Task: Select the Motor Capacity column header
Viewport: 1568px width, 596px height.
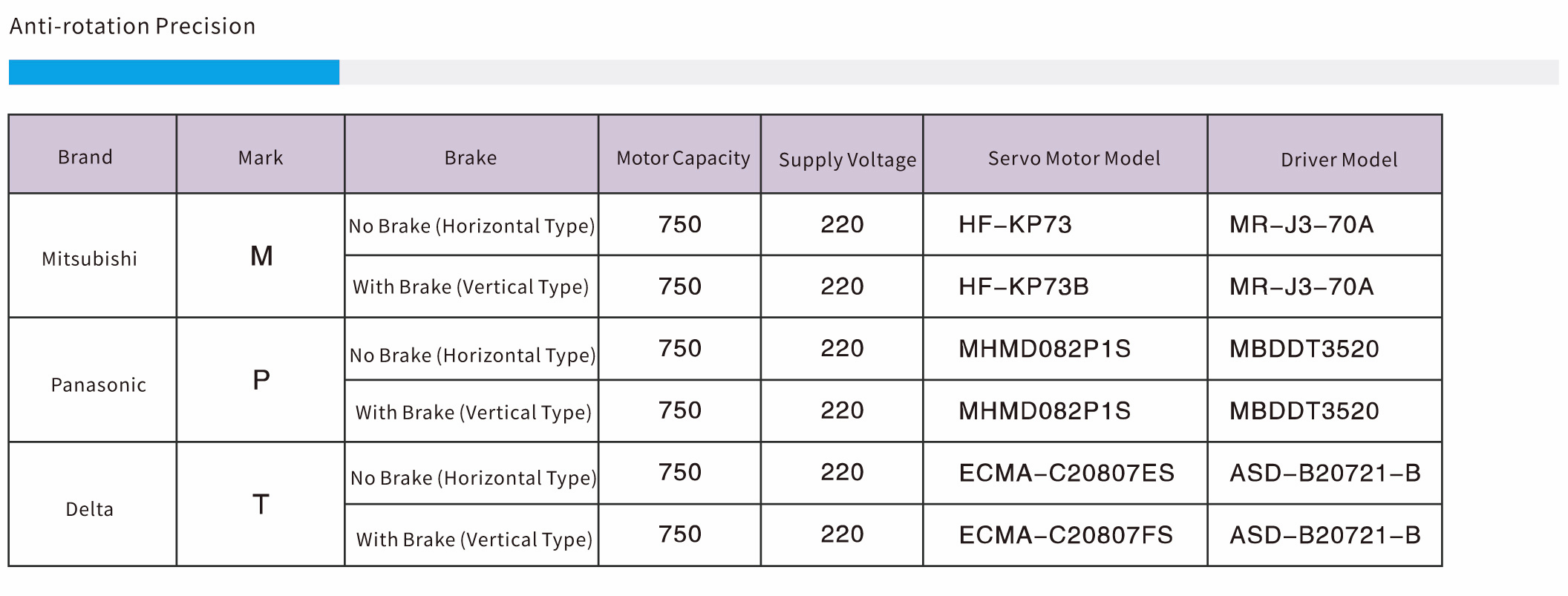Action: 683,158
